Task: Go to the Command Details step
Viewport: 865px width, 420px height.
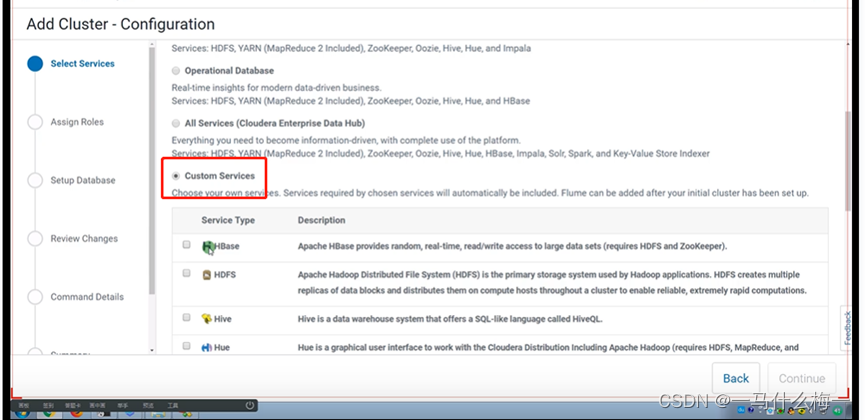Action: 87,297
